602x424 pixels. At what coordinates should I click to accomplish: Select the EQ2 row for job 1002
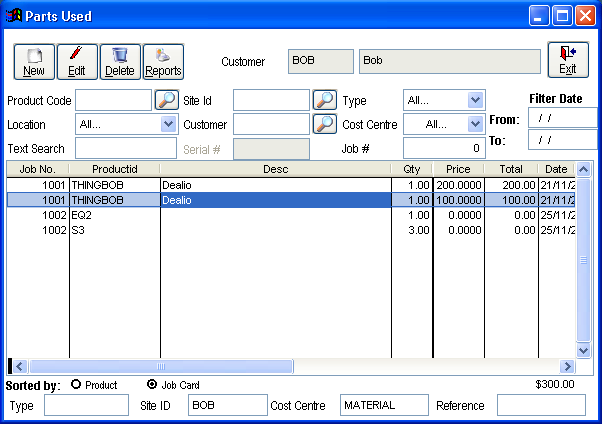200,215
